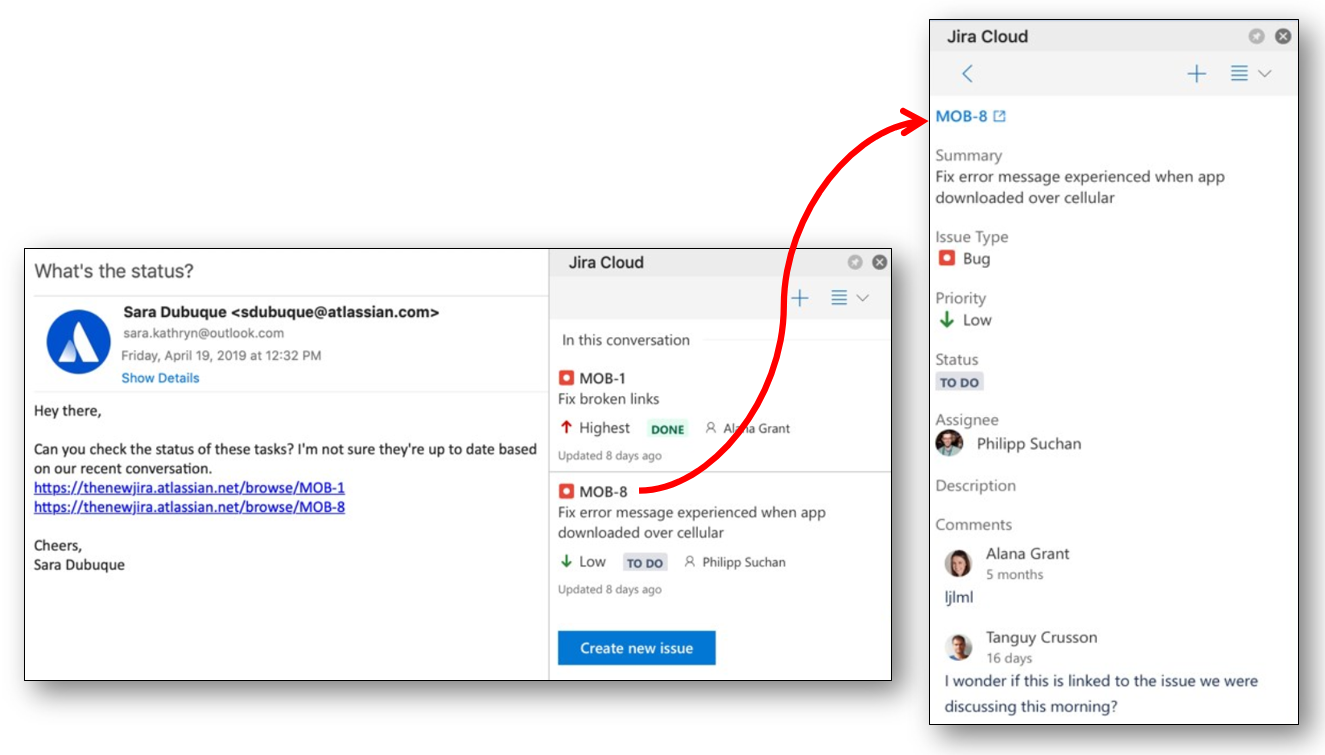Click the Bug issue type icon in detail panel
Screen dimensions: 1325x755
(947, 258)
